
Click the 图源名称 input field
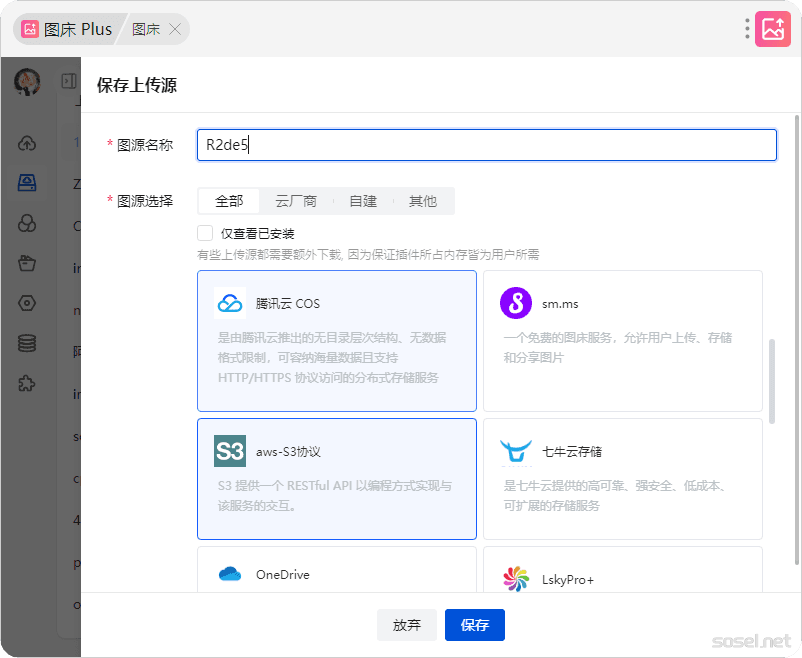(487, 145)
